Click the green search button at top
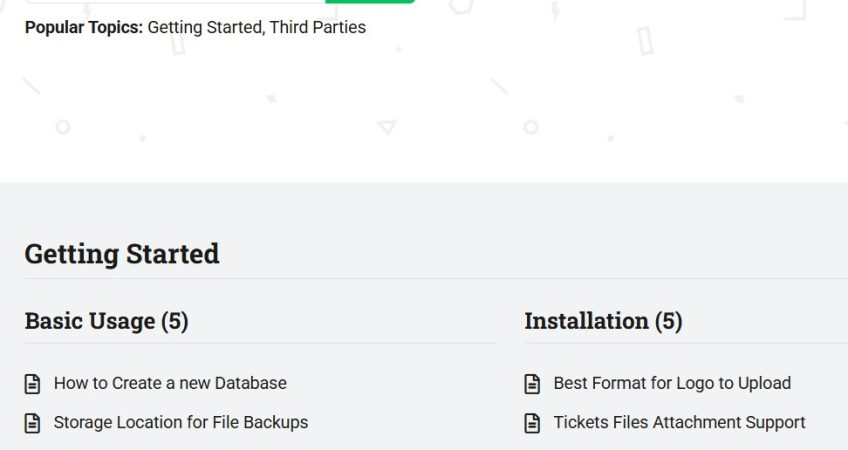 pyautogui.click(x=370, y=2)
